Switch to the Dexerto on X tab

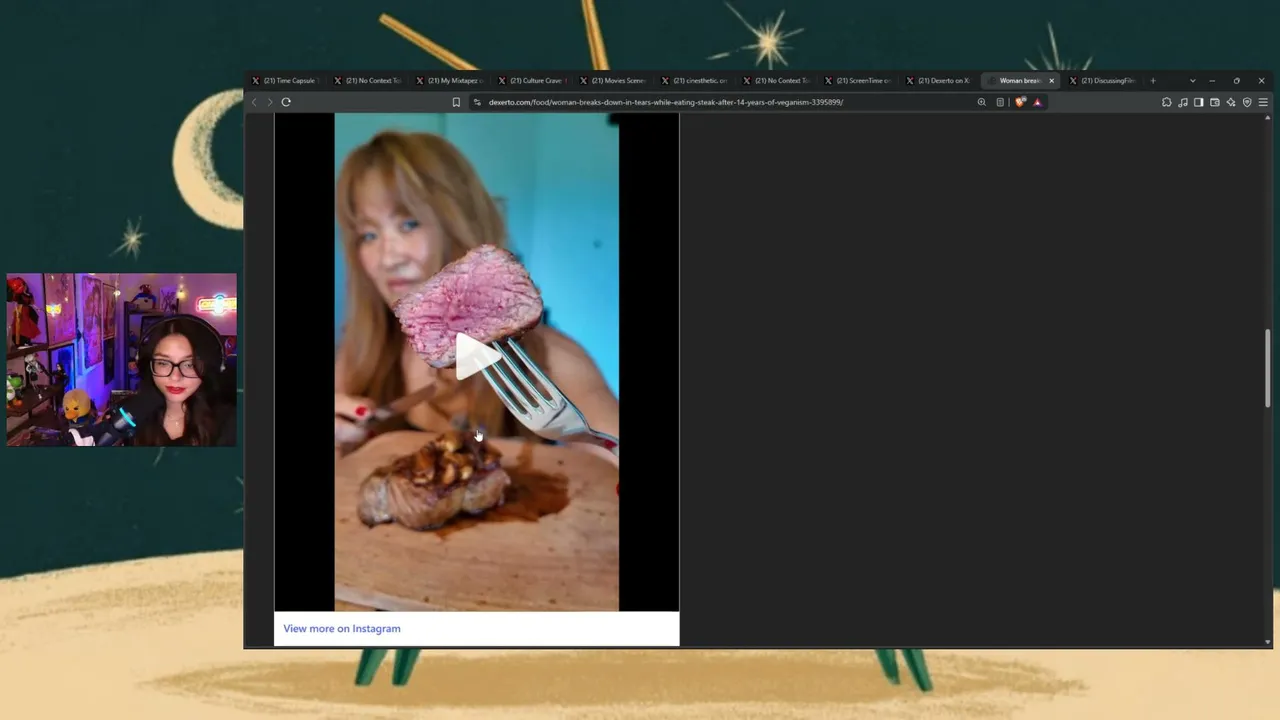[939, 81]
